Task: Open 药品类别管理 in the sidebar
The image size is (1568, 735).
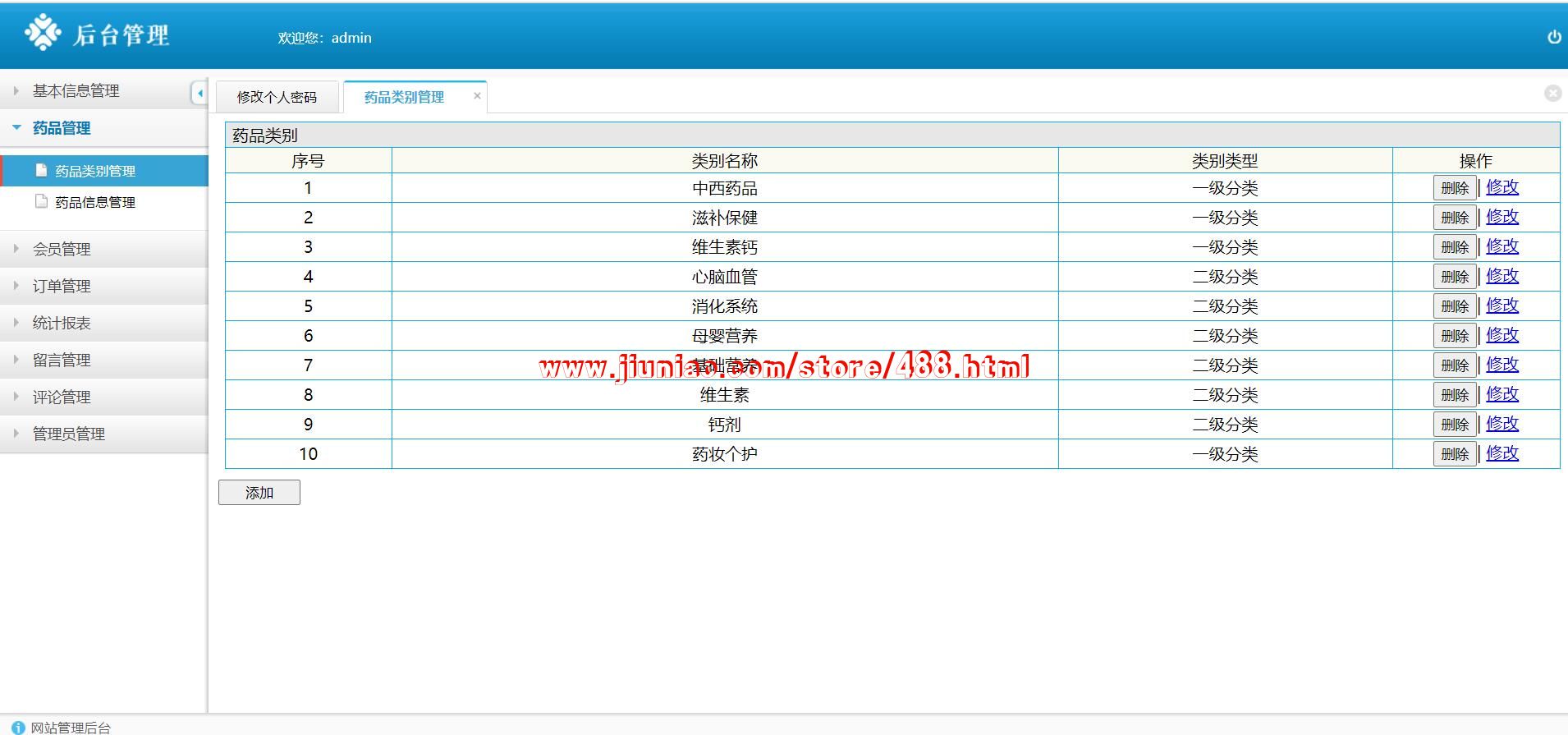Action: pos(104,171)
